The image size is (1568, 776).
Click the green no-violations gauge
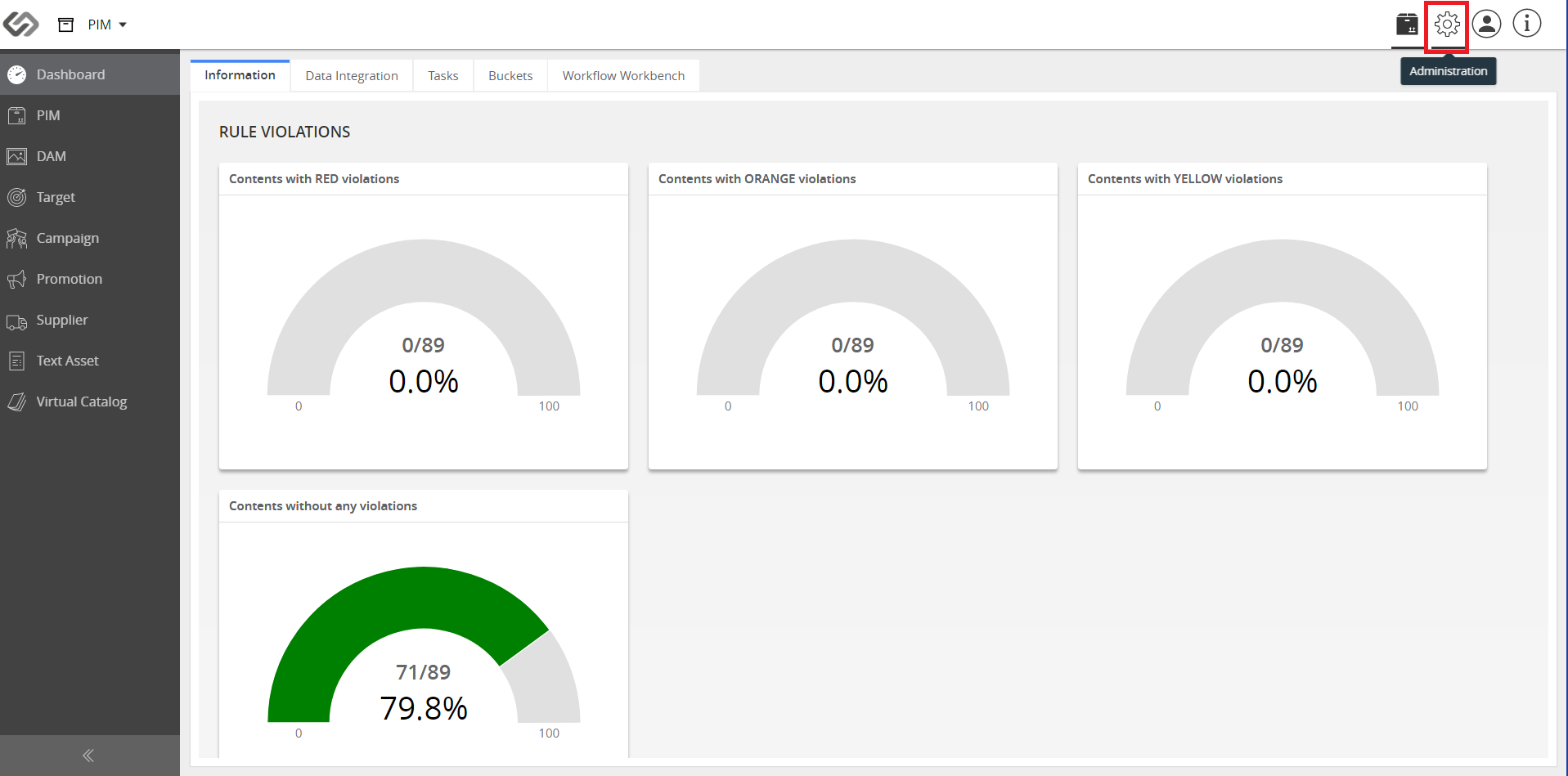424,644
